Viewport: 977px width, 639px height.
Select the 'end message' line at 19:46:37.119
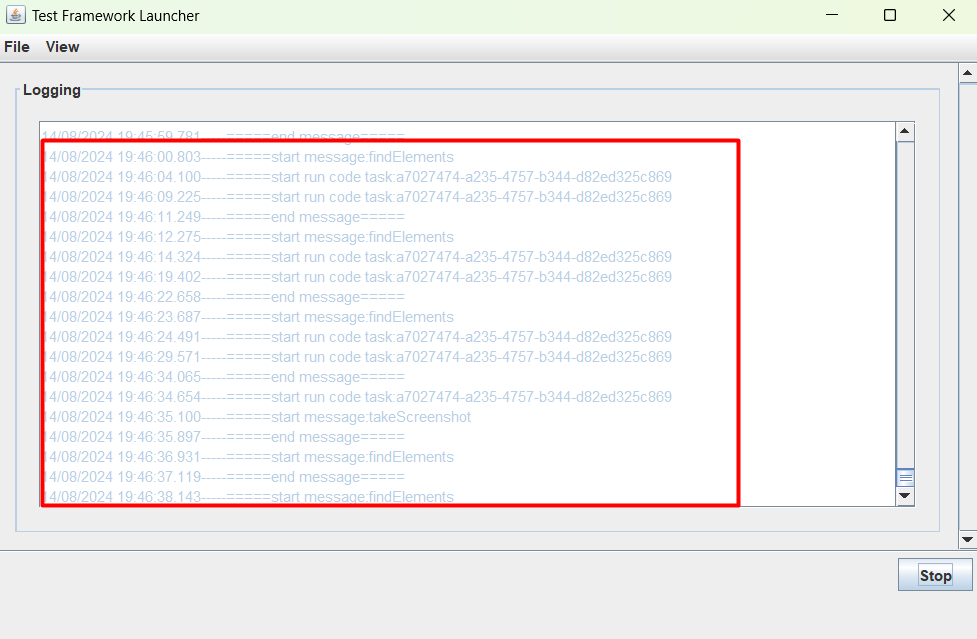pyautogui.click(x=223, y=477)
